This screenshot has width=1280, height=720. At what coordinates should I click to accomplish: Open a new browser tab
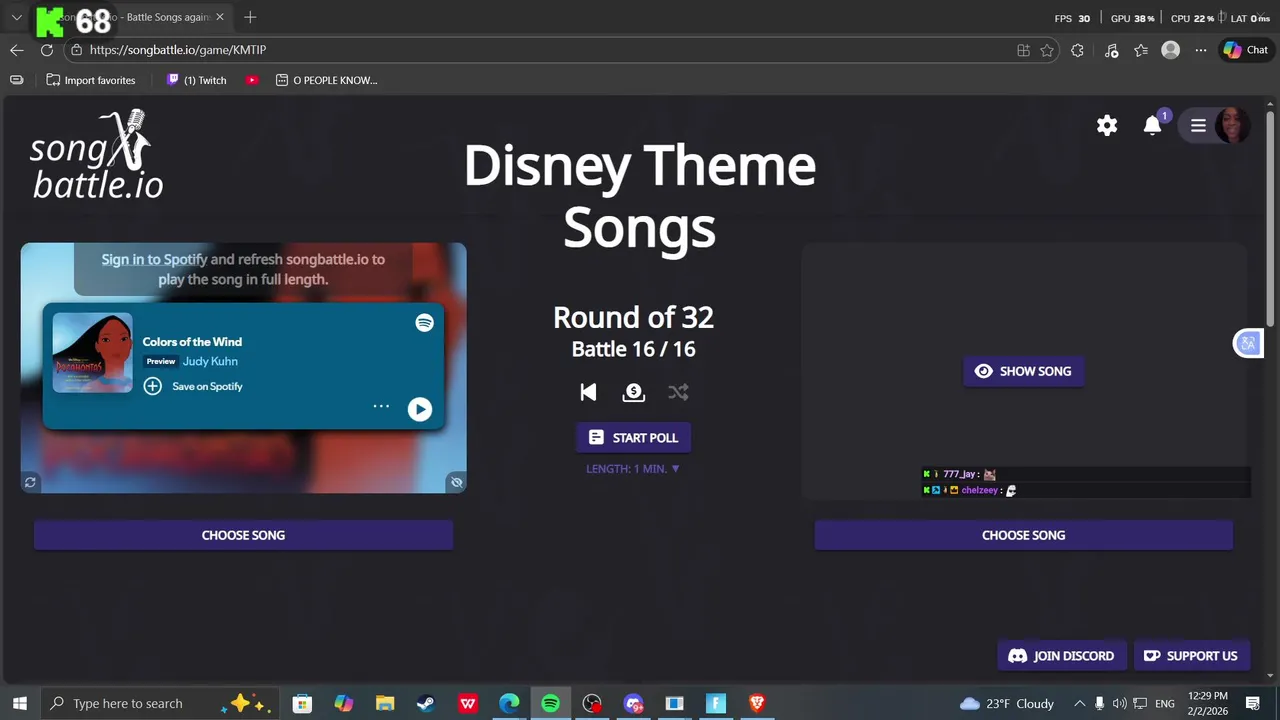[250, 17]
